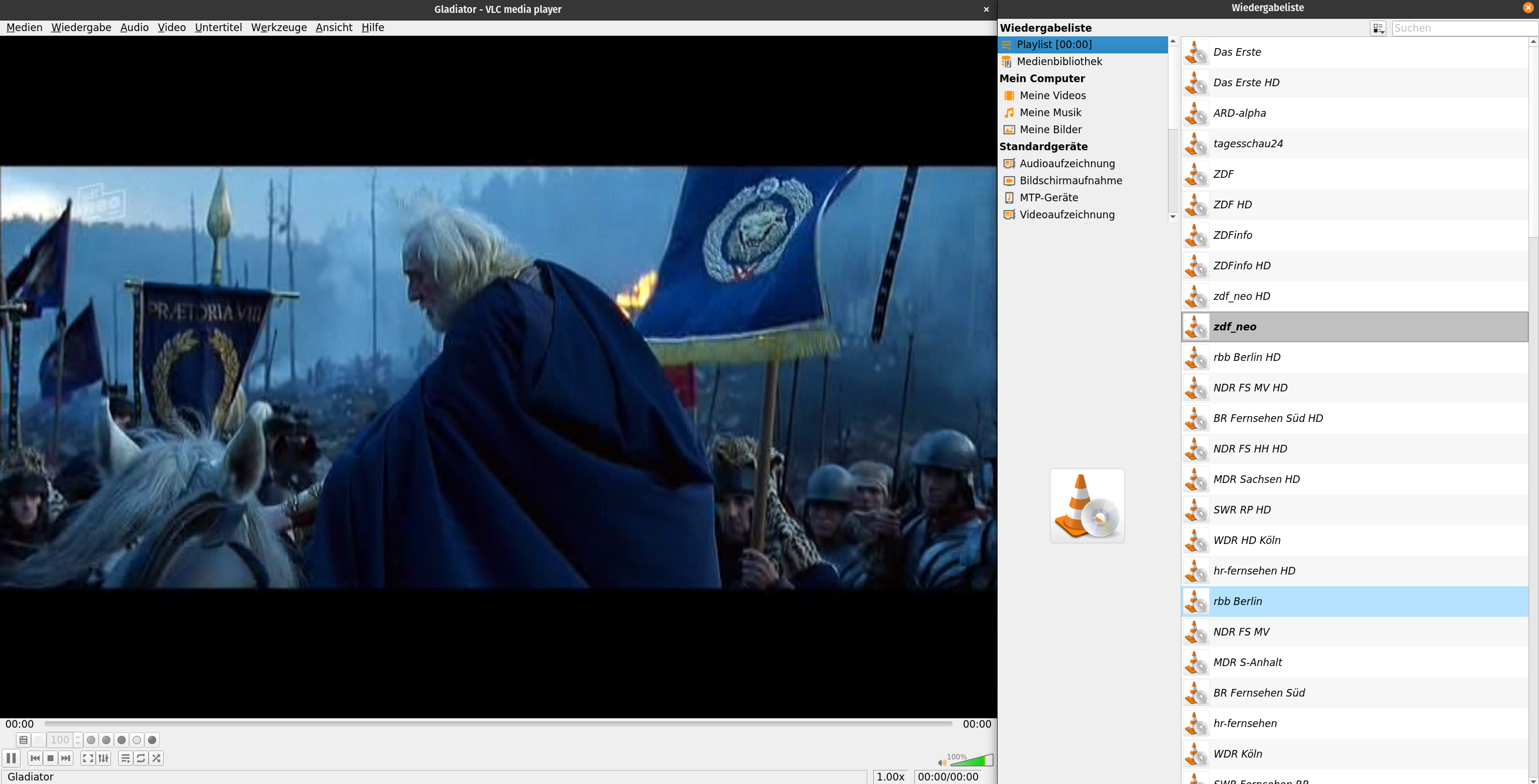
Task: Select the ZDFinfo HD channel
Action: click(1241, 266)
